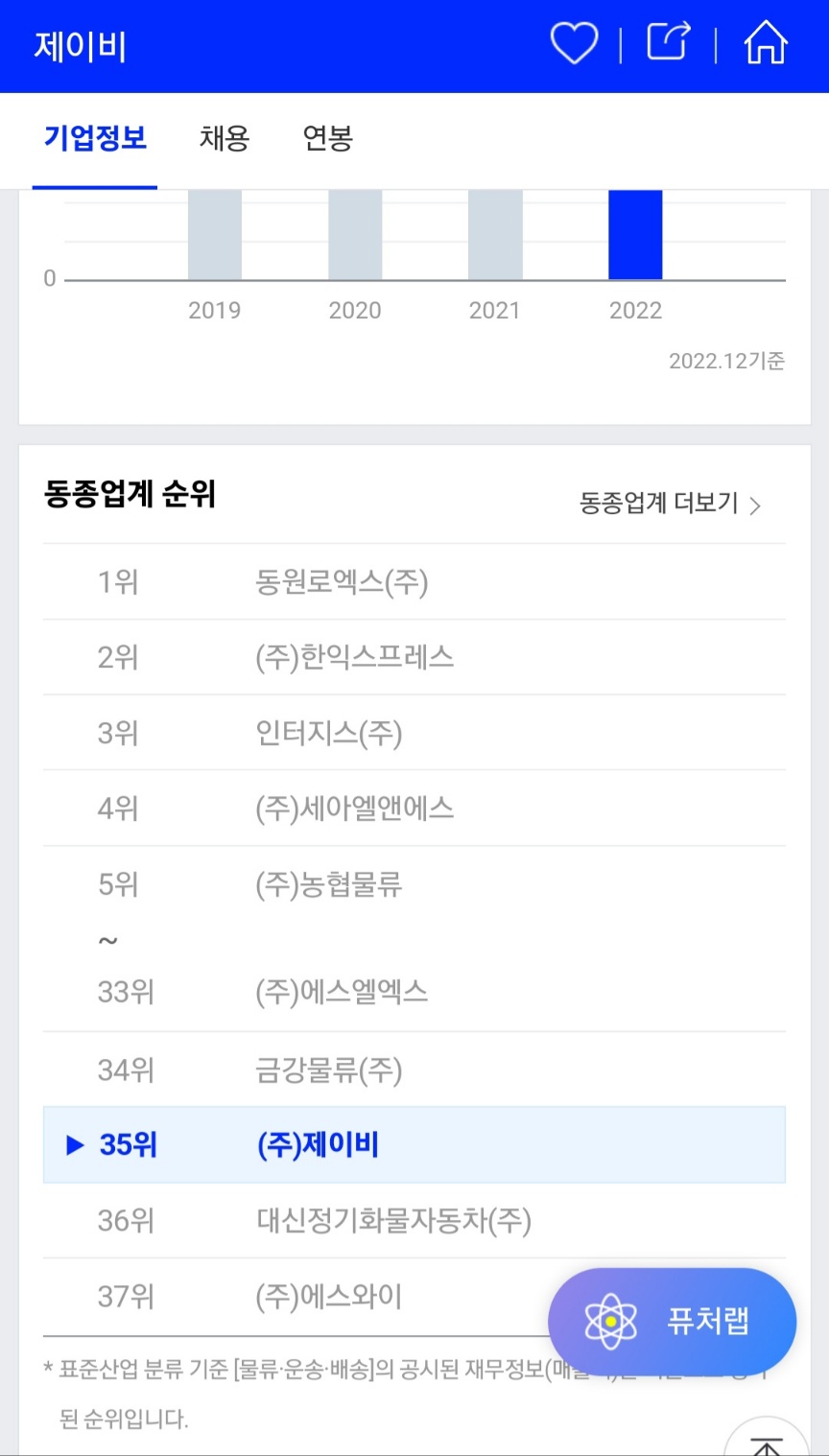Tap the heart favorite icon
This screenshot has width=829, height=1456.
pyautogui.click(x=574, y=44)
